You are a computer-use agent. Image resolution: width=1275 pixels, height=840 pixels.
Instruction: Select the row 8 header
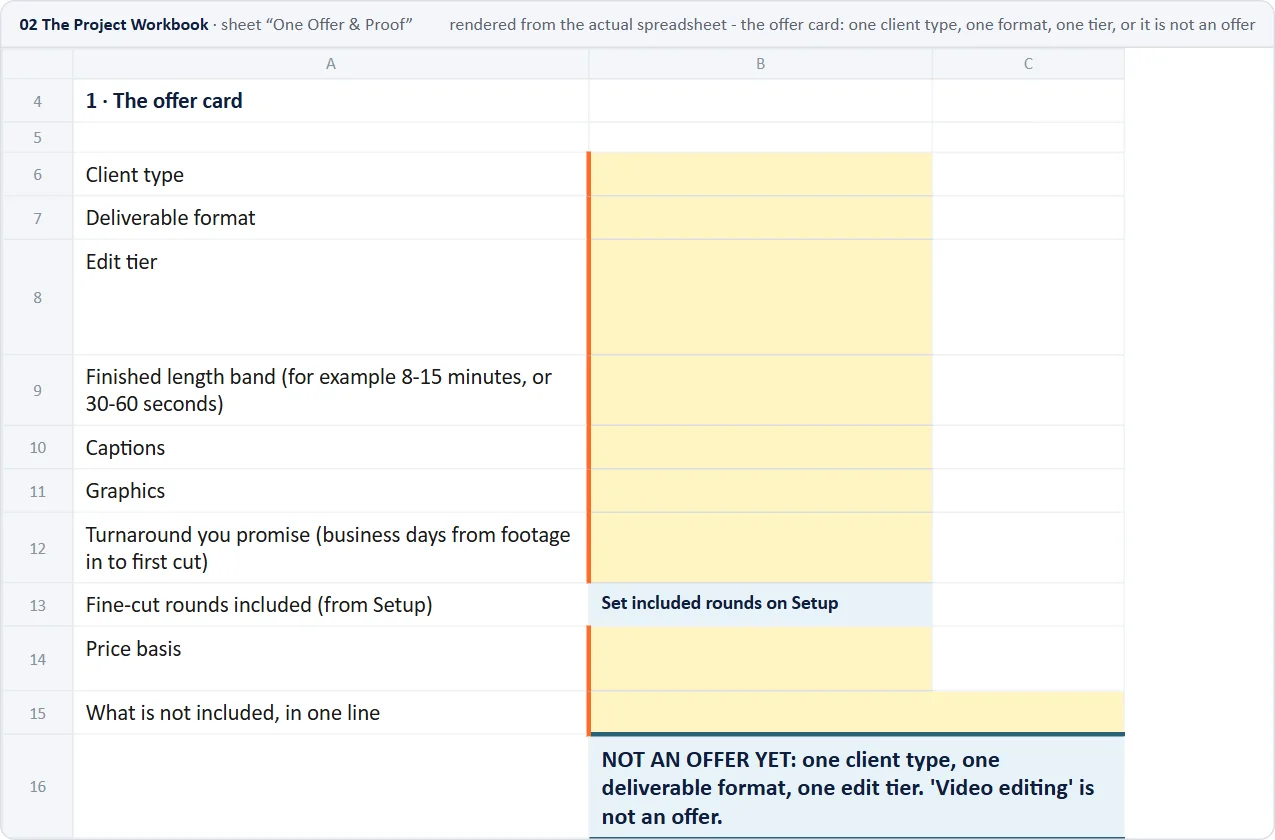coord(38,297)
